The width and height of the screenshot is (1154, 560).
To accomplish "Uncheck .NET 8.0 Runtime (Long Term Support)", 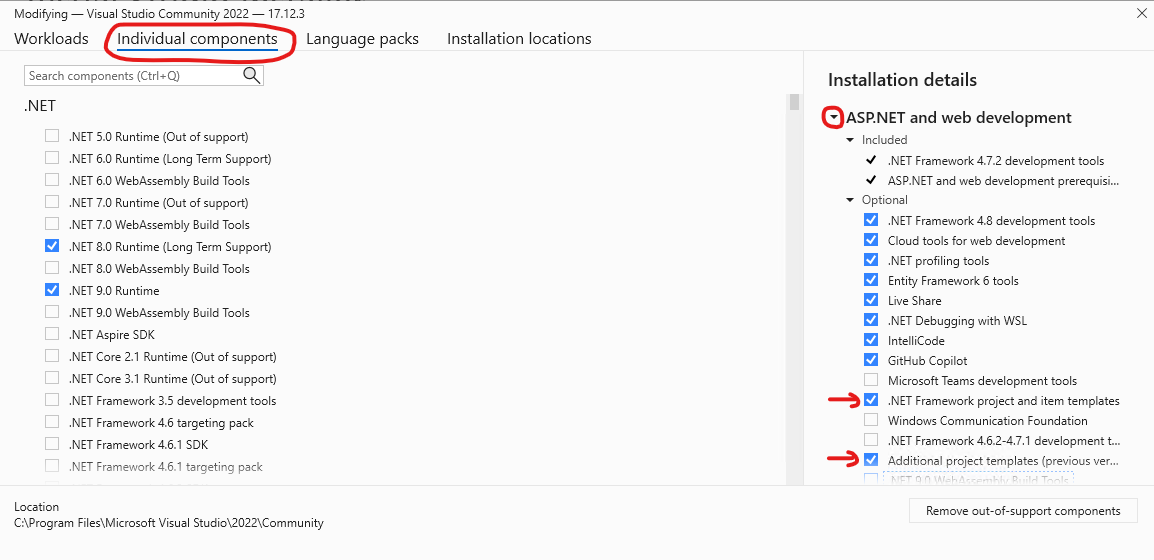I will [x=52, y=246].
